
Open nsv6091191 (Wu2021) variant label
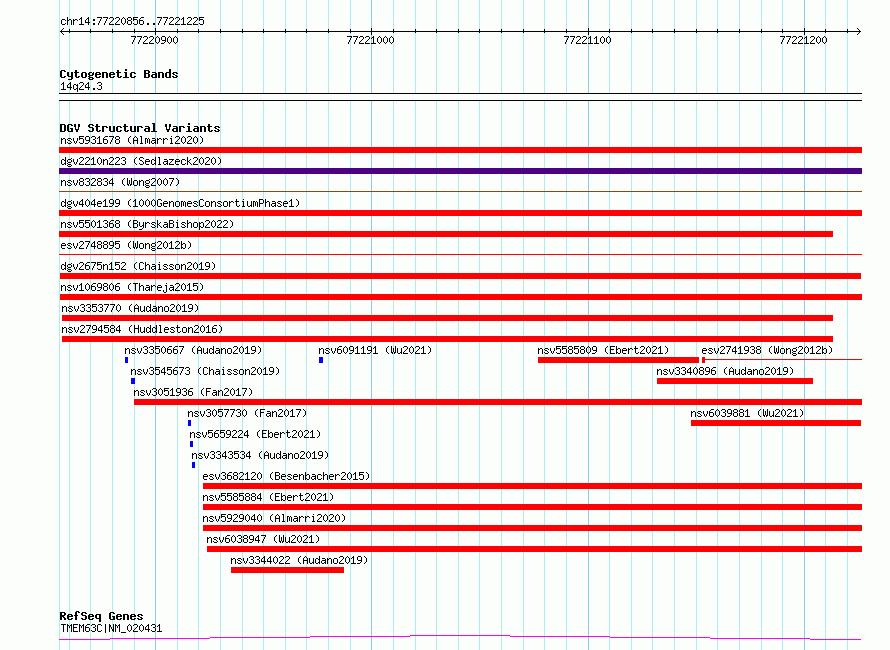point(375,350)
